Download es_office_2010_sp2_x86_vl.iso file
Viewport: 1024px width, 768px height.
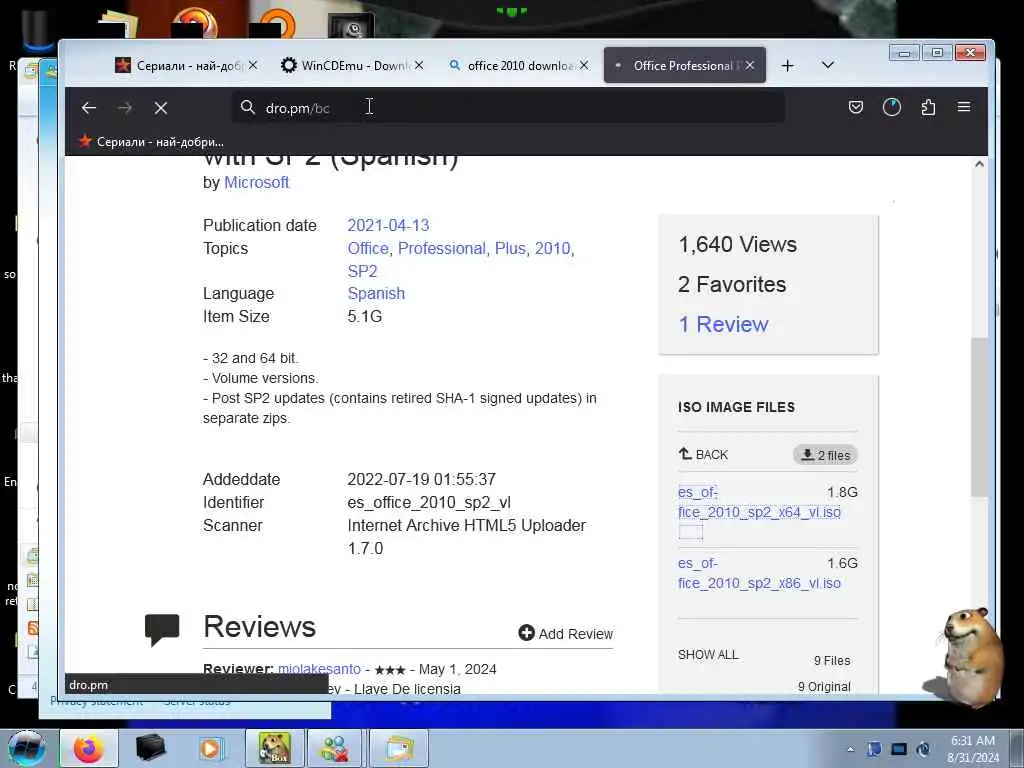click(x=760, y=573)
